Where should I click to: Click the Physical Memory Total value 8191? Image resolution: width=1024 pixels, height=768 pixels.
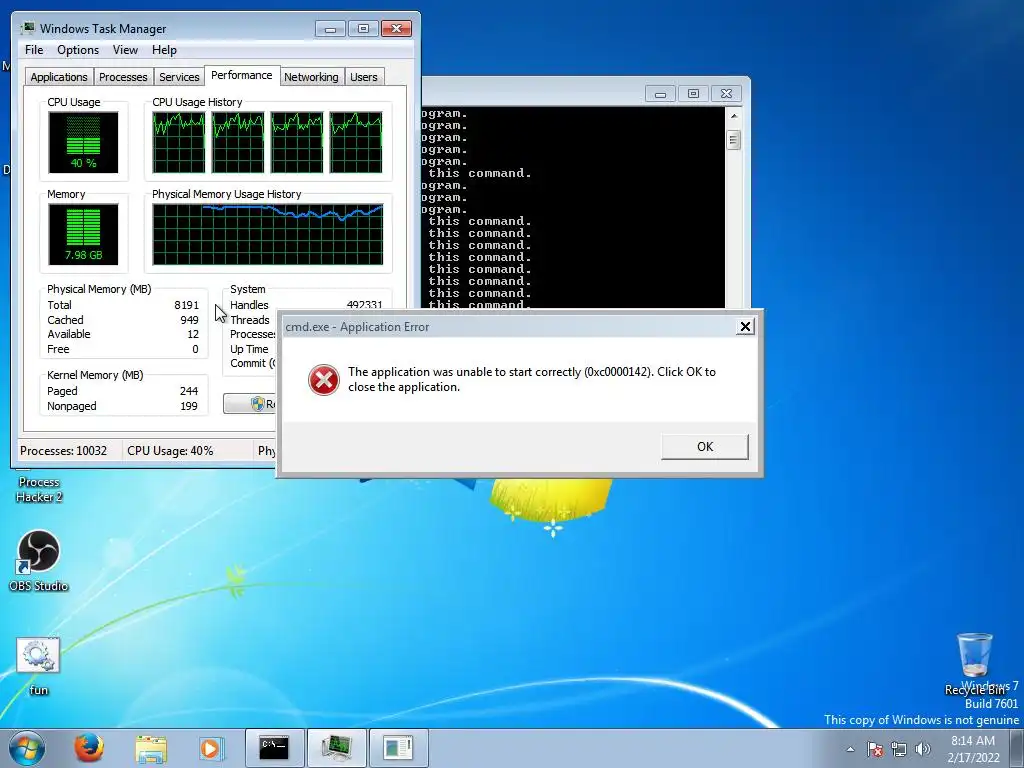point(186,305)
